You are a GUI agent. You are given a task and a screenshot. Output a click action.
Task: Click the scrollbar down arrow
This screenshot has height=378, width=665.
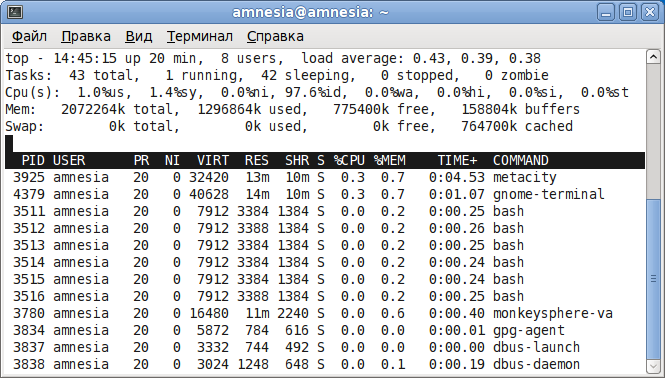coord(653,366)
